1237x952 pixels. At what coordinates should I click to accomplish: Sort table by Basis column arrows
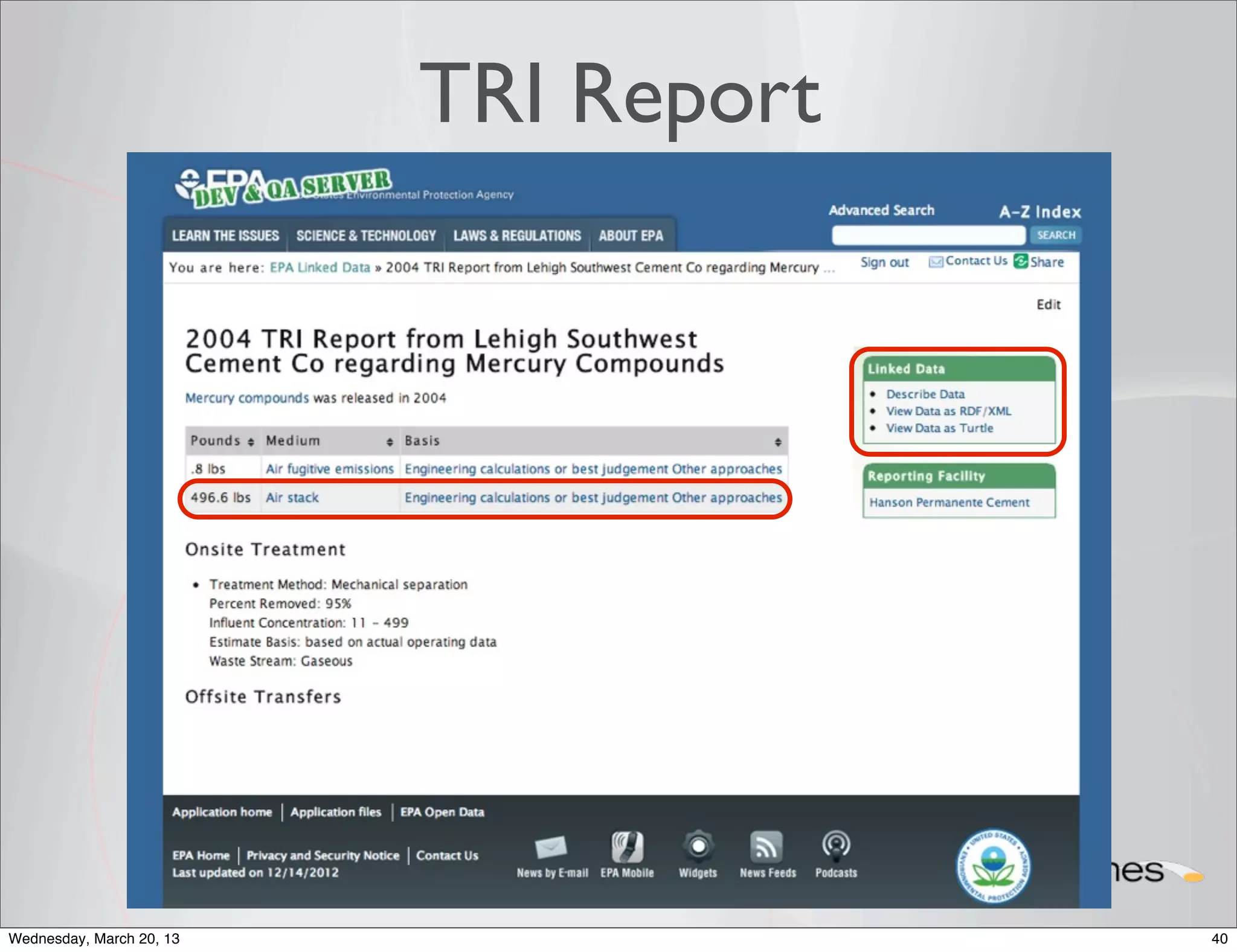(778, 442)
